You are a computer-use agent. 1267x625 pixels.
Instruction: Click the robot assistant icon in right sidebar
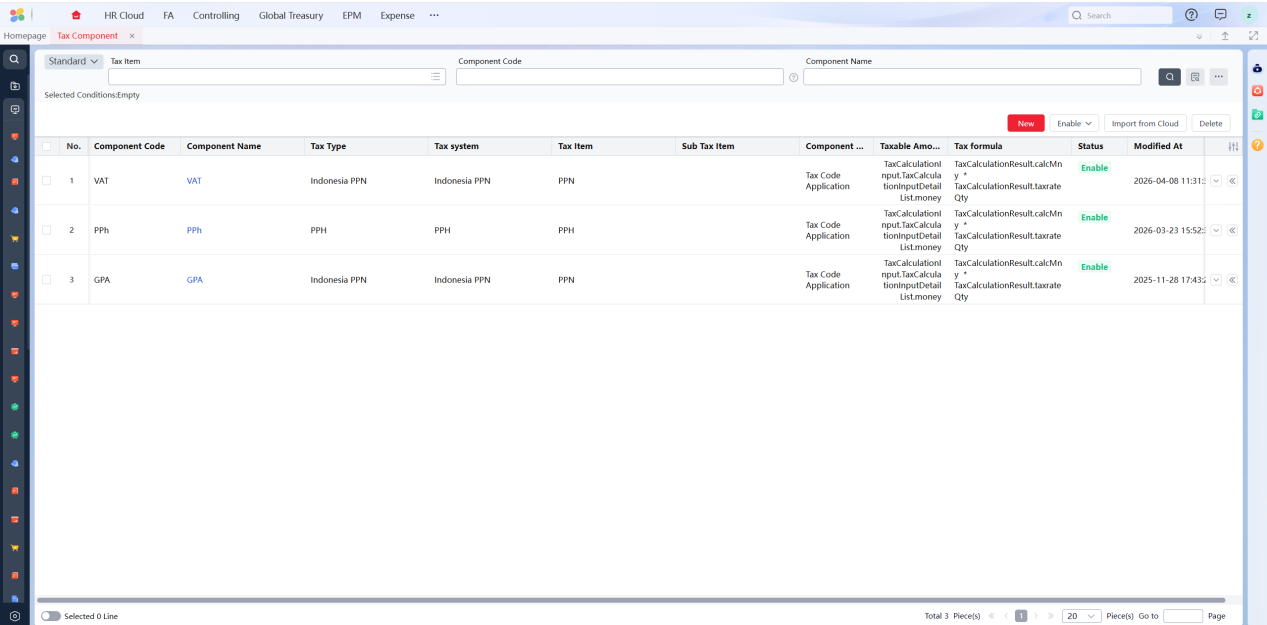tap(1257, 68)
